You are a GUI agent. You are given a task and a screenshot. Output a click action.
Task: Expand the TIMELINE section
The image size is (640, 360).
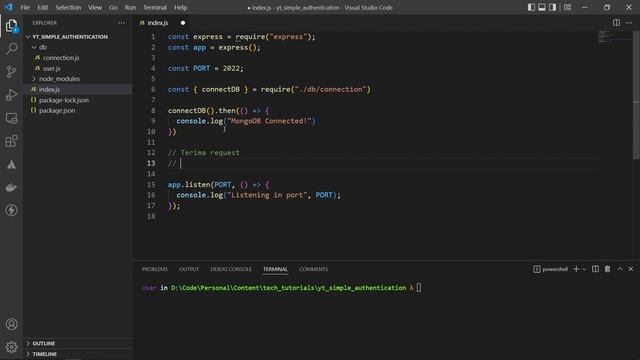click(x=28, y=354)
